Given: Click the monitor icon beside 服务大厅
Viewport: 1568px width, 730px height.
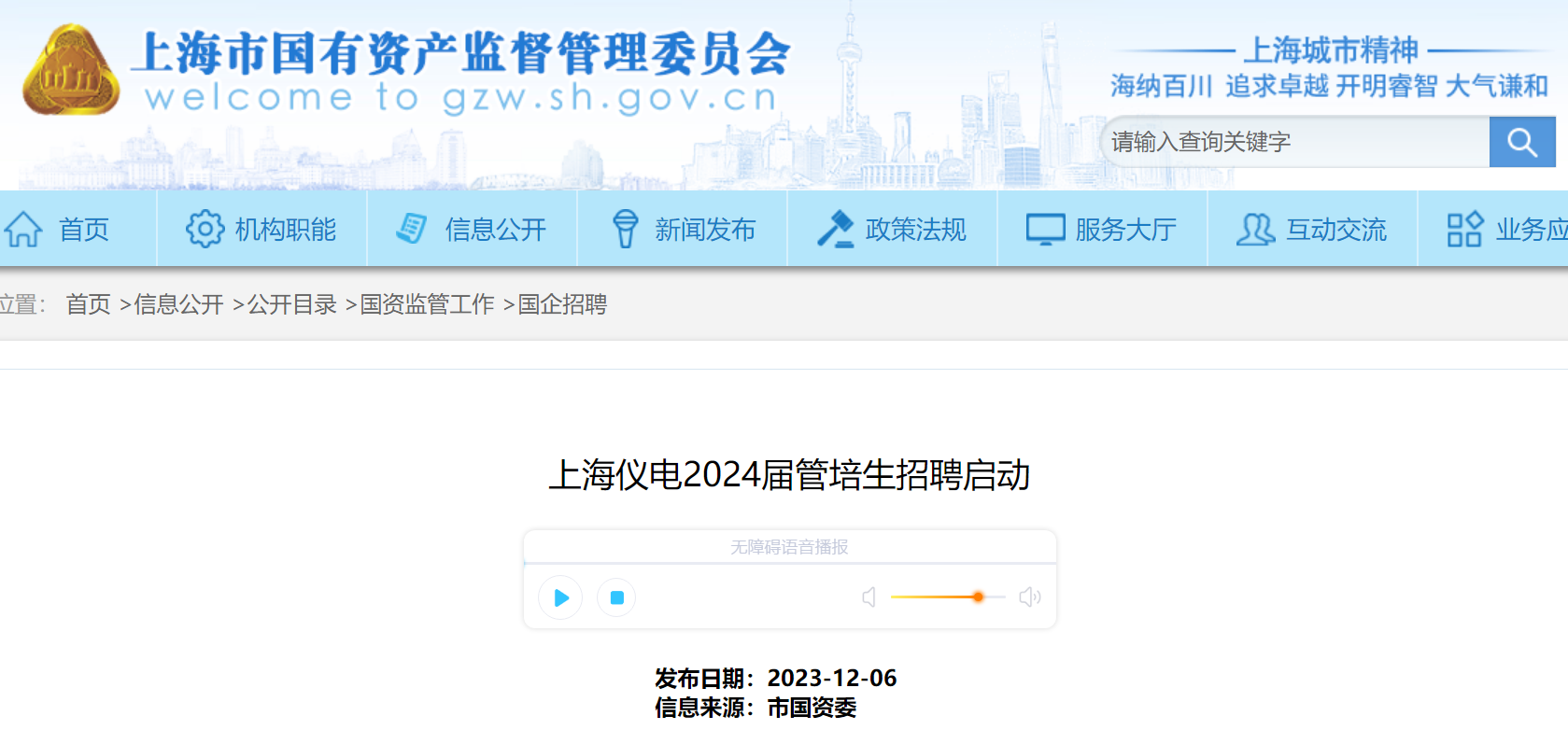Looking at the screenshot, I should 1045,229.
